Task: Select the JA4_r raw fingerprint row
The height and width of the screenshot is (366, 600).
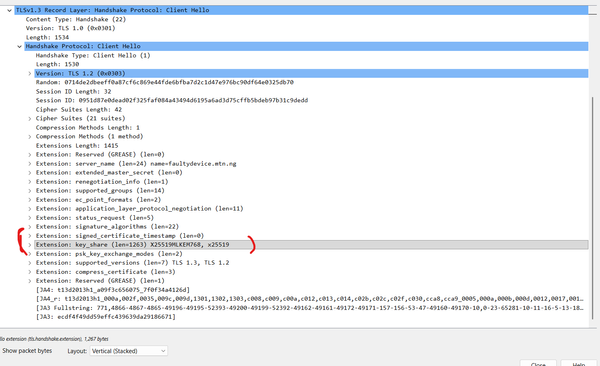Action: pos(310,299)
